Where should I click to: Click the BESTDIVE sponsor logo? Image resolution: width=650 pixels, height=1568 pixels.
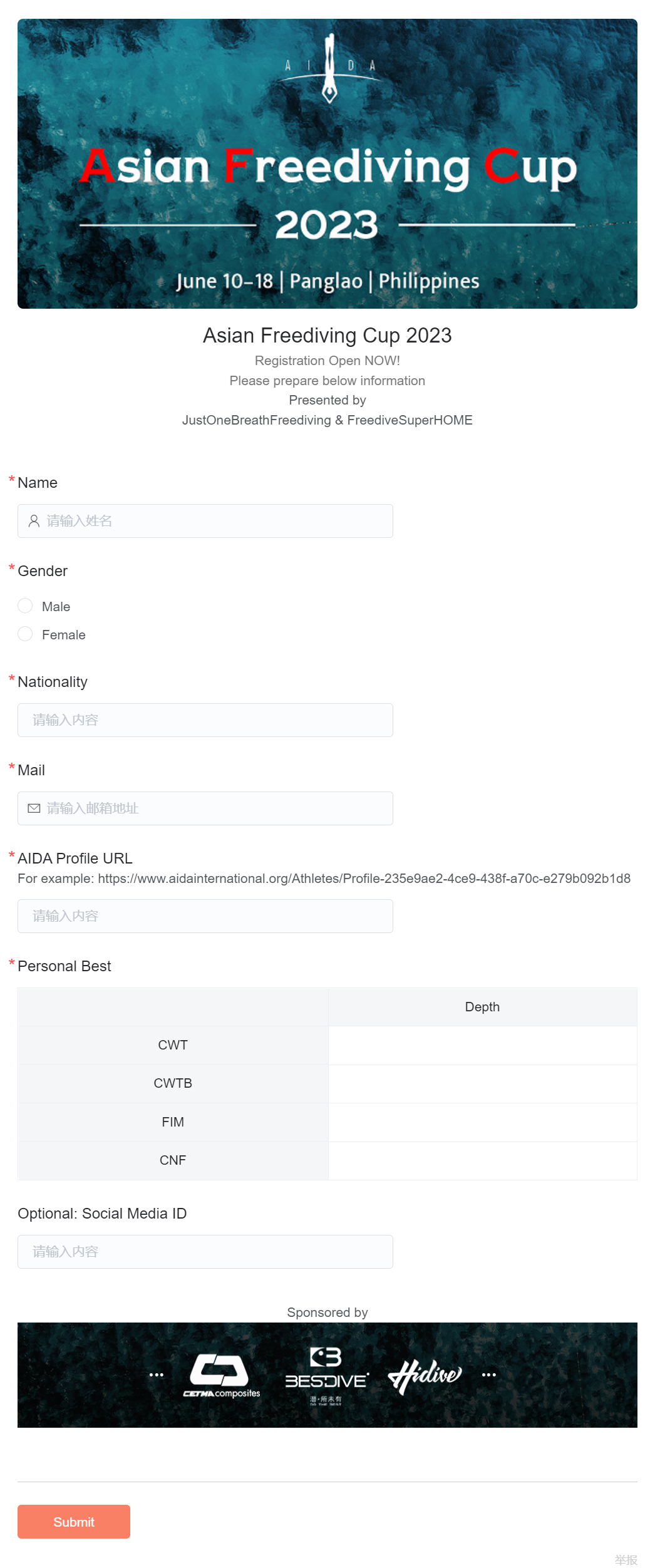[326, 1374]
